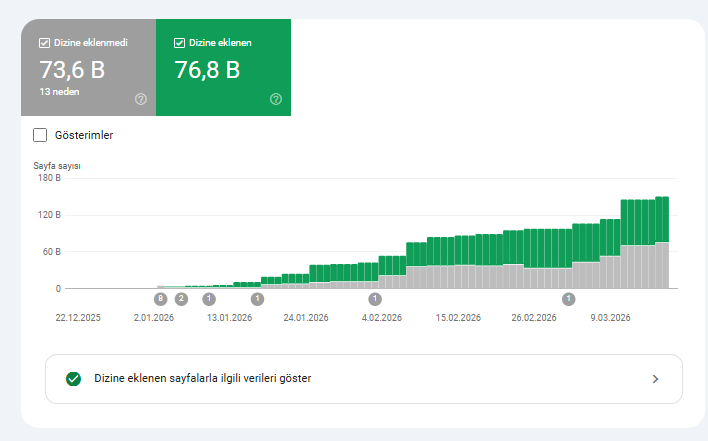Click the 13.01.2026 date label

tap(229, 318)
